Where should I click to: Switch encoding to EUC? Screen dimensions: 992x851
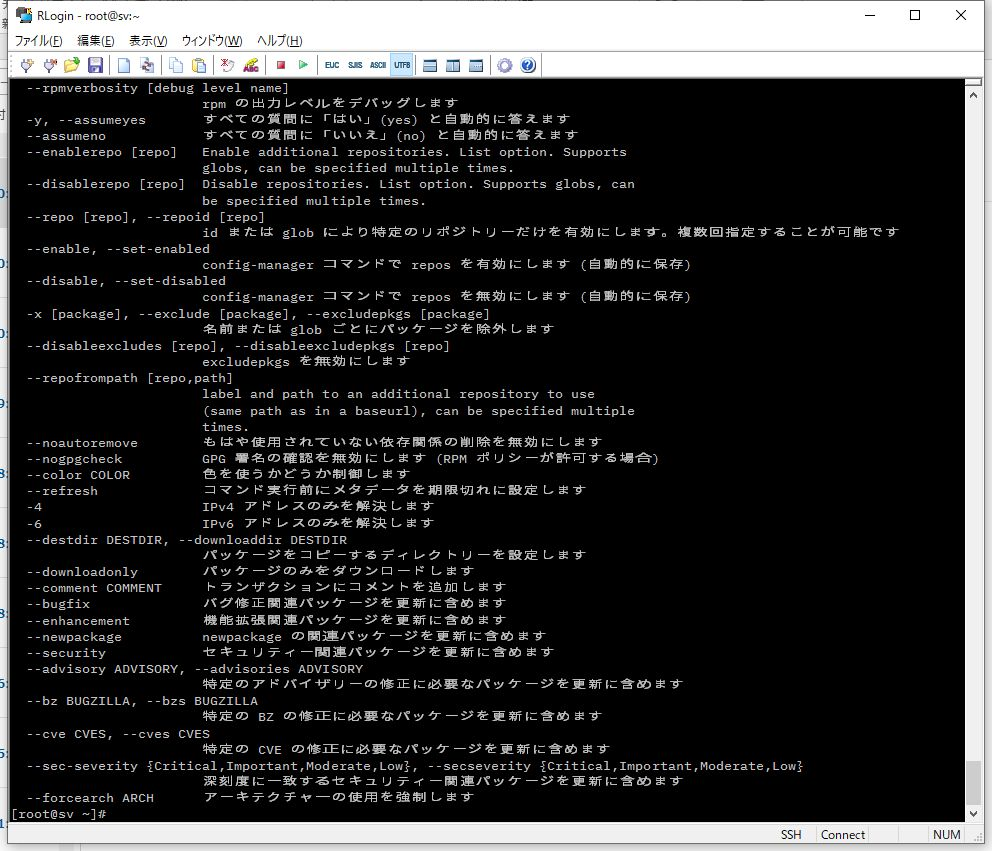click(332, 65)
